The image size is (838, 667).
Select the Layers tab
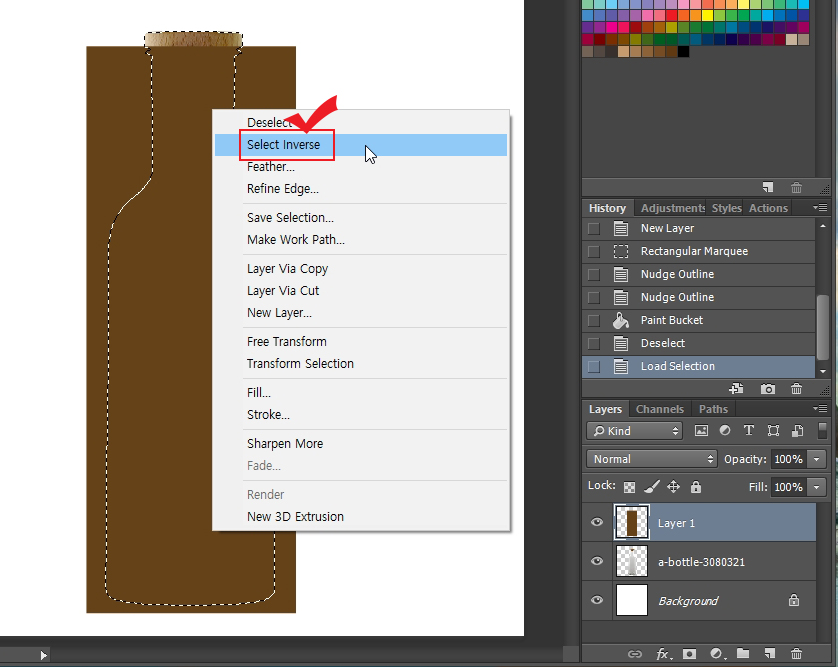tap(606, 409)
